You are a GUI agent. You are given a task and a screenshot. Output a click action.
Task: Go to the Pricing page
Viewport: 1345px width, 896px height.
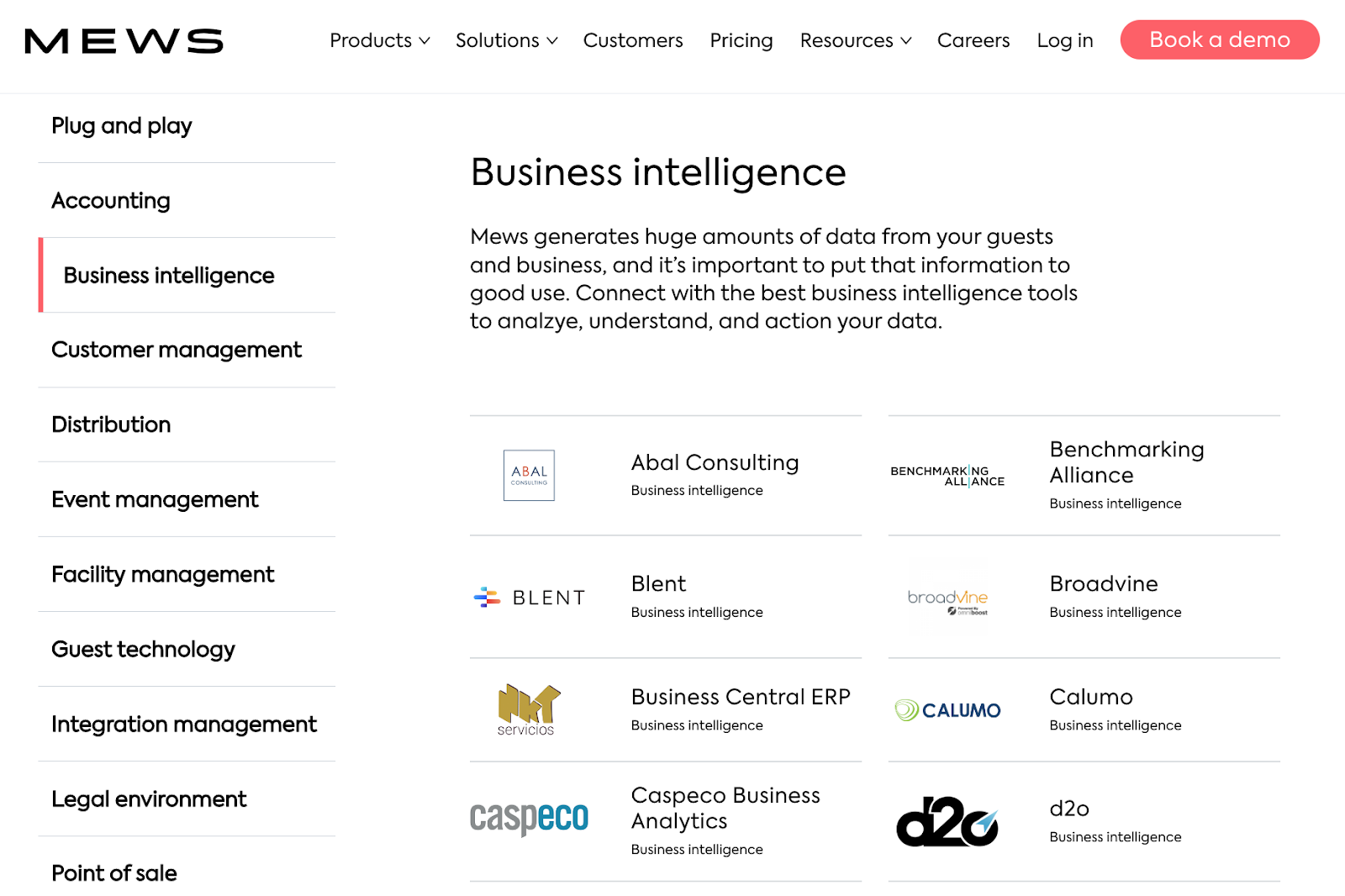coord(741,40)
